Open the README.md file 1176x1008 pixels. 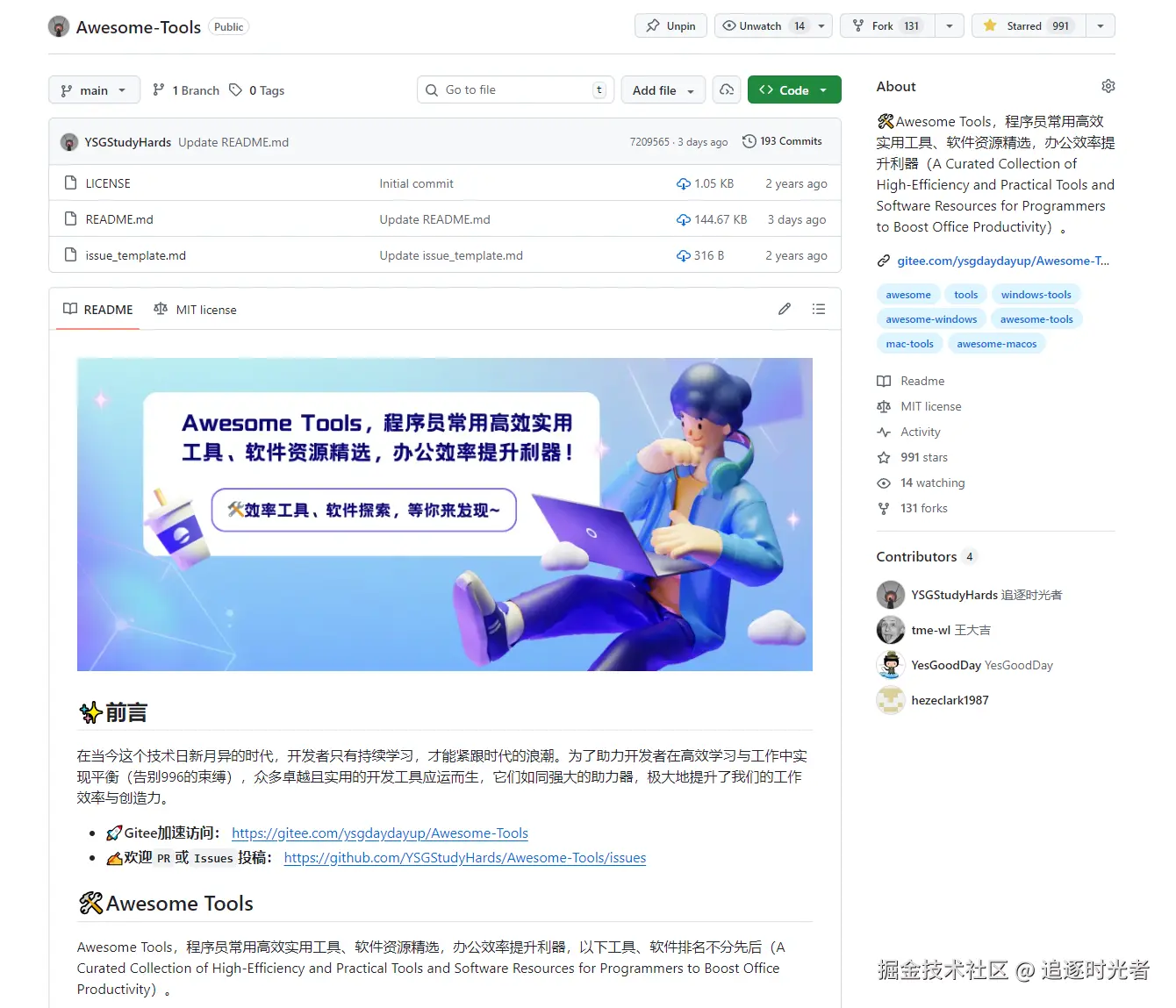[119, 219]
